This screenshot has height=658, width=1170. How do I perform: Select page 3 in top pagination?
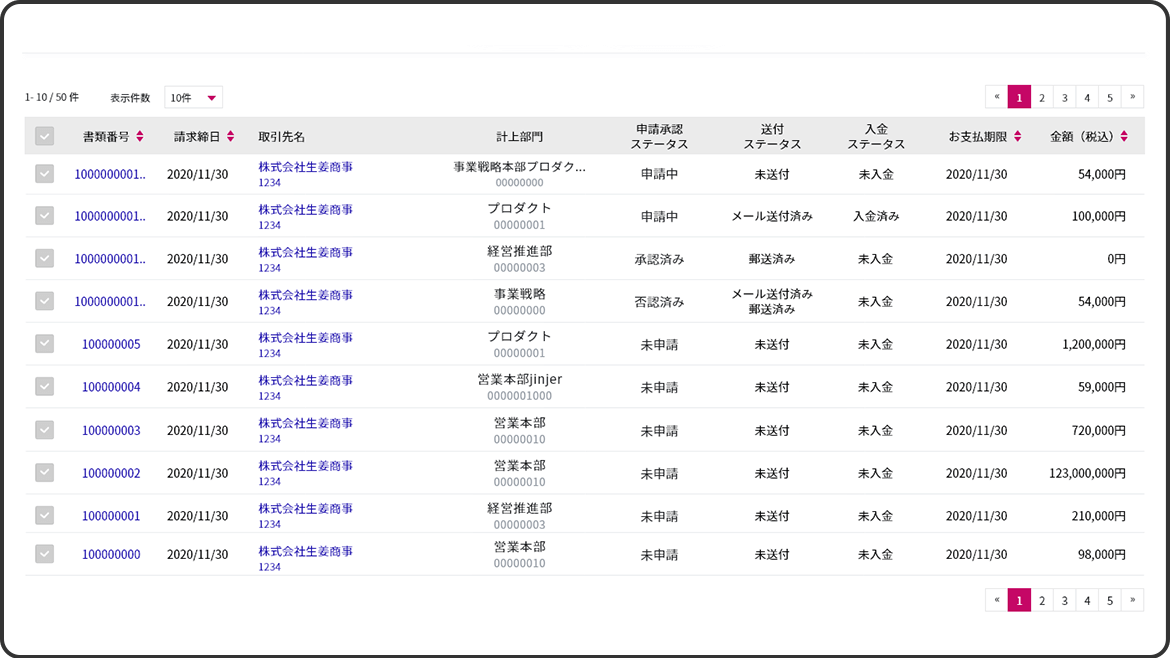(x=1065, y=97)
